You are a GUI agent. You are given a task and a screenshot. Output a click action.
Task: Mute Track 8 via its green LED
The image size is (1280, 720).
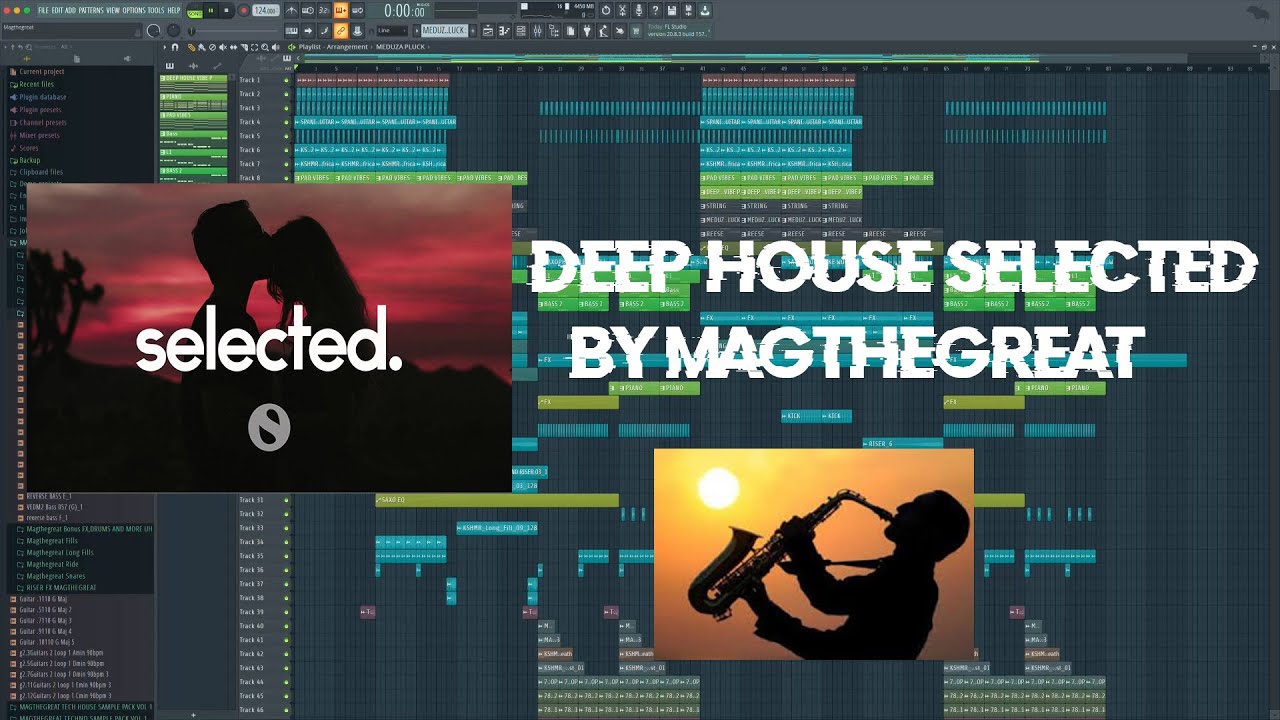[x=286, y=178]
